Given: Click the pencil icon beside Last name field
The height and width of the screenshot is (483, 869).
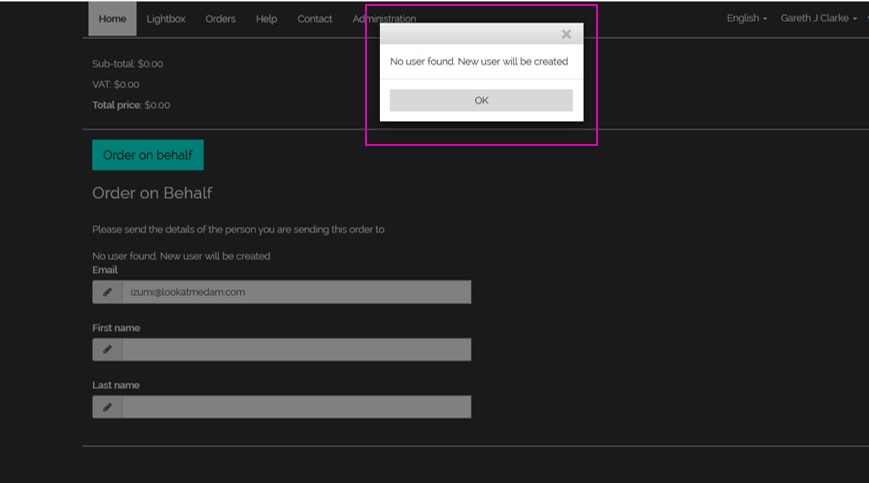Looking at the screenshot, I should (108, 407).
